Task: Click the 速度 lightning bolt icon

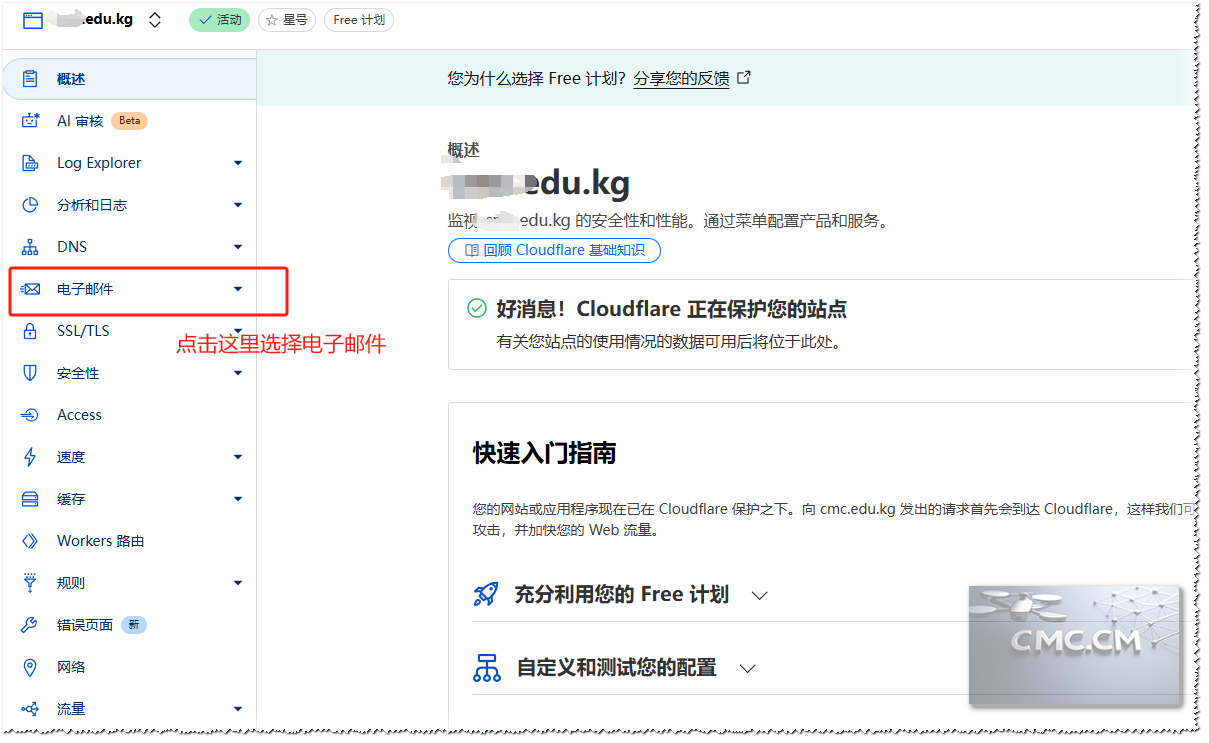Action: coord(30,457)
